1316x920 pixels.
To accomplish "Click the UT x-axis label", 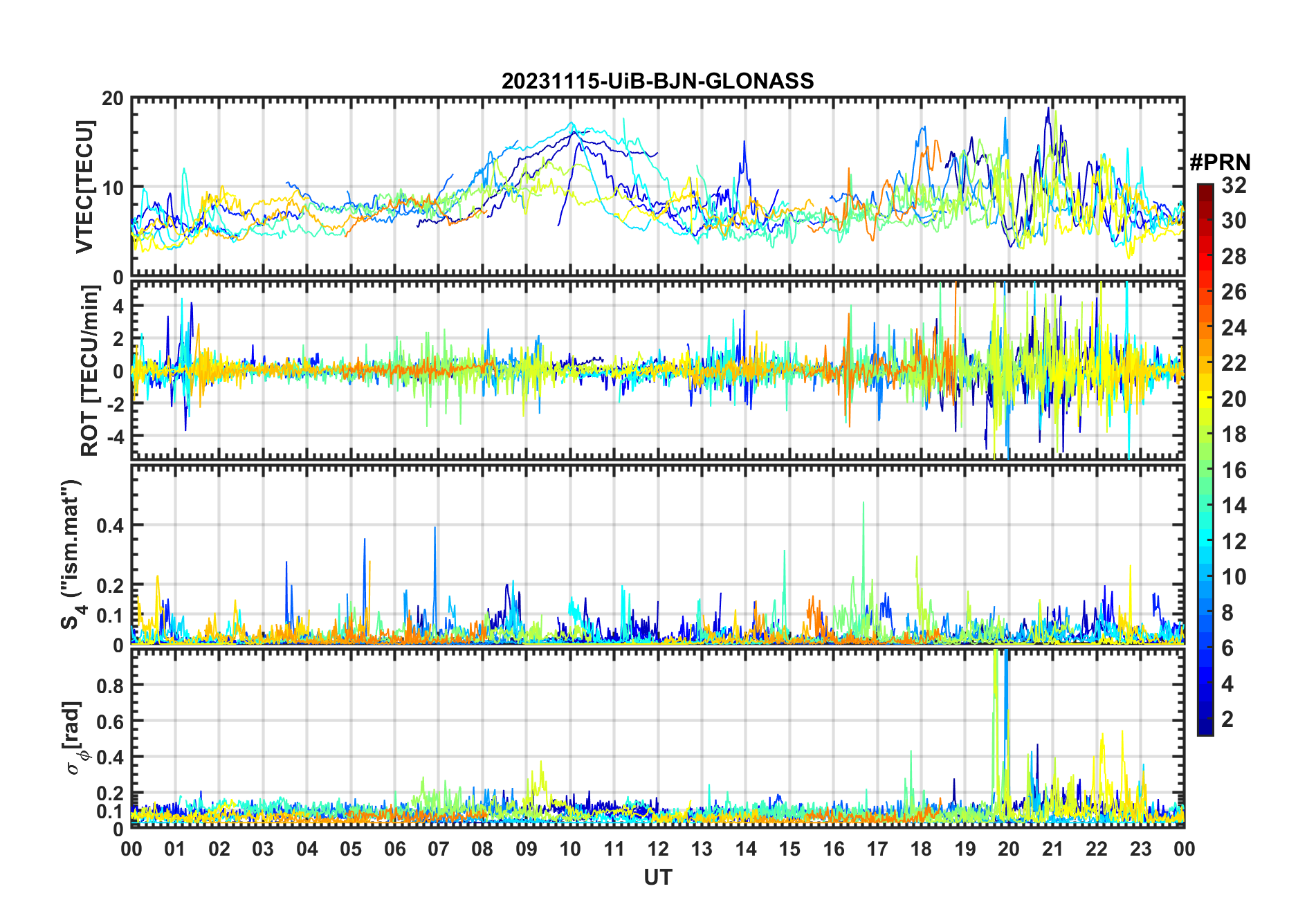I will [x=657, y=877].
